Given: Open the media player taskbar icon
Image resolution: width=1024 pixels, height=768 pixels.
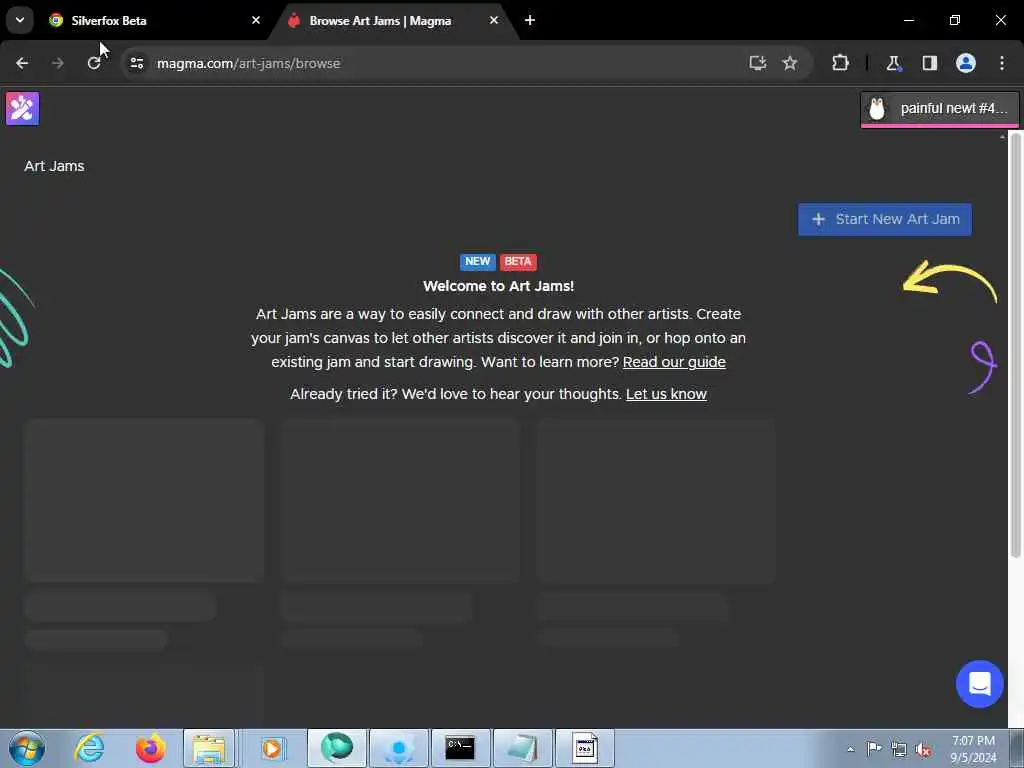Looking at the screenshot, I should (272, 748).
